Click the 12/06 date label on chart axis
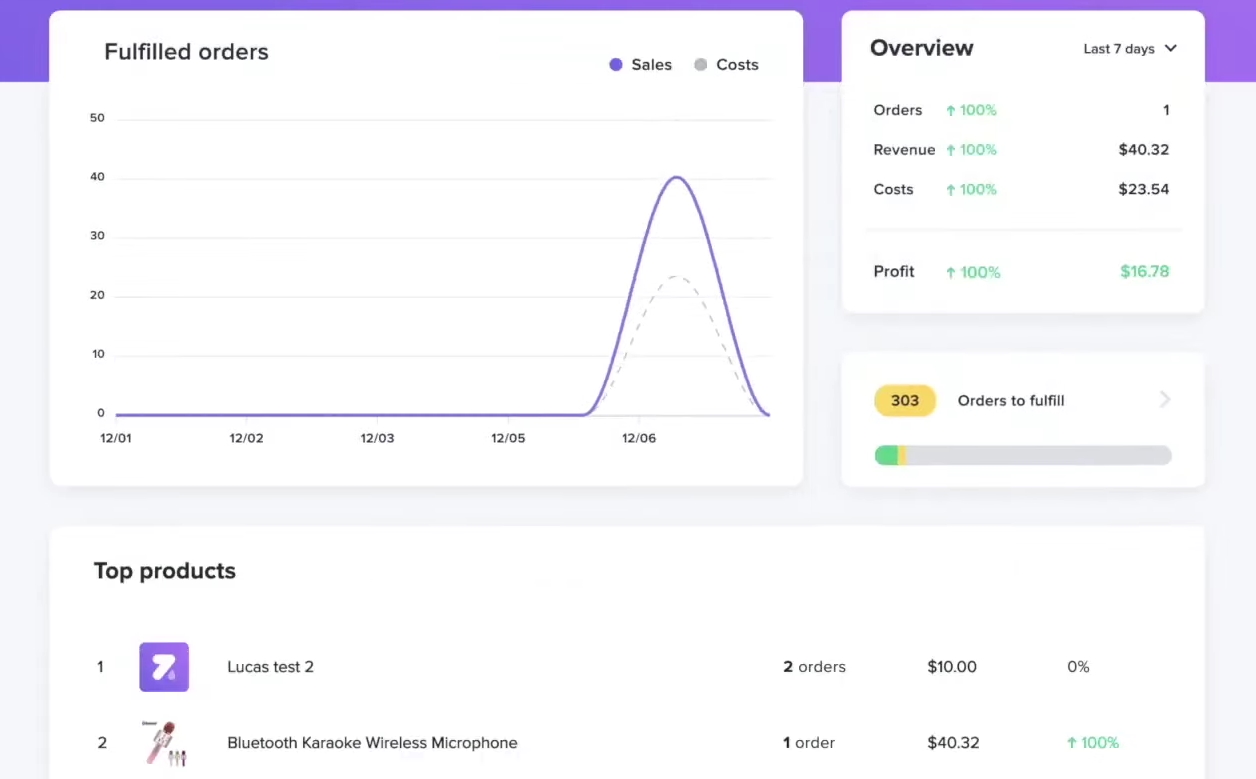Viewport: 1256px width, 779px height. [x=639, y=439]
